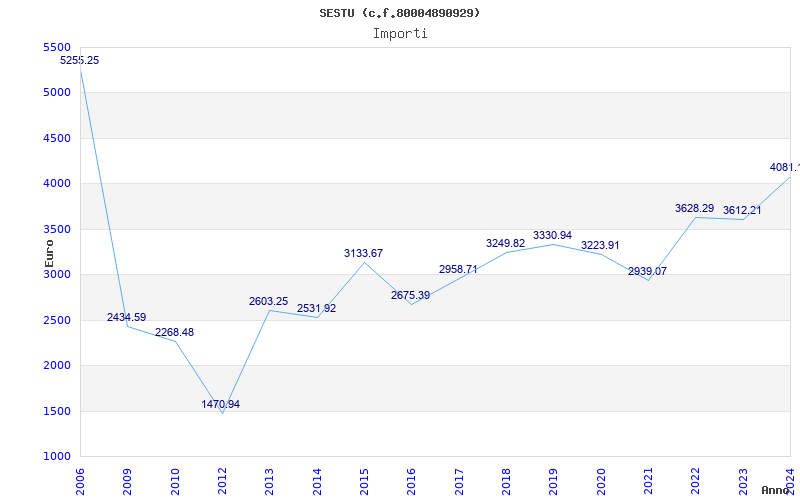Click the 3628.29 data label
The width and height of the screenshot is (800, 500).
(x=694, y=208)
